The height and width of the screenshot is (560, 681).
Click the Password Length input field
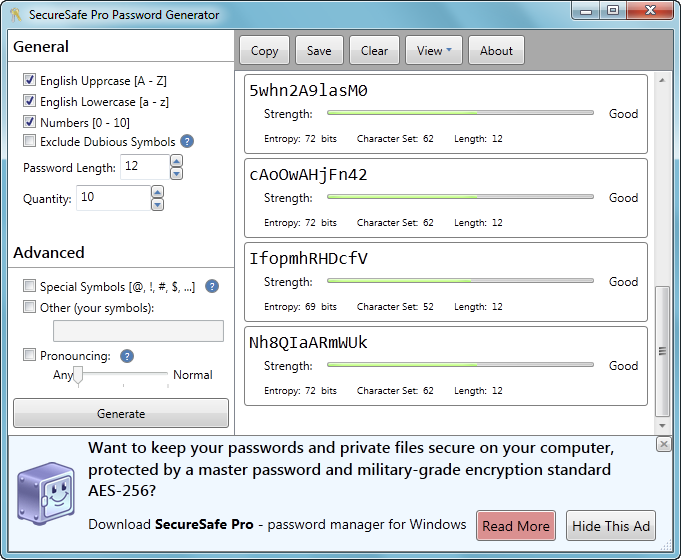[x=145, y=167]
